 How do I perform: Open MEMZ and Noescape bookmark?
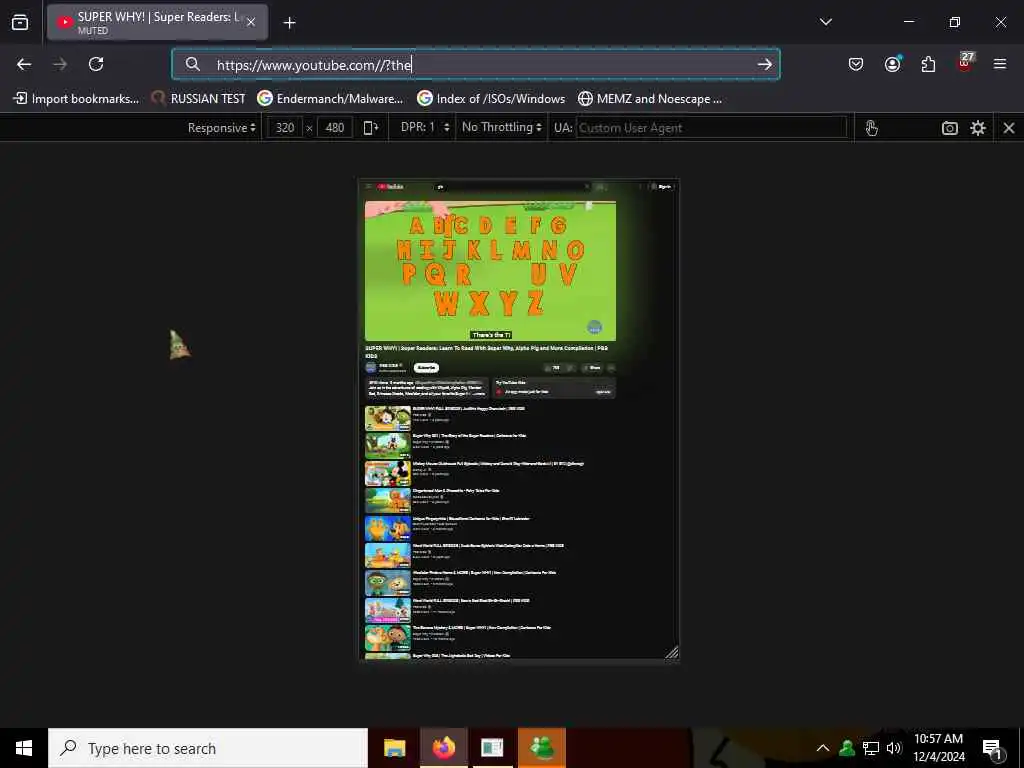pos(650,99)
